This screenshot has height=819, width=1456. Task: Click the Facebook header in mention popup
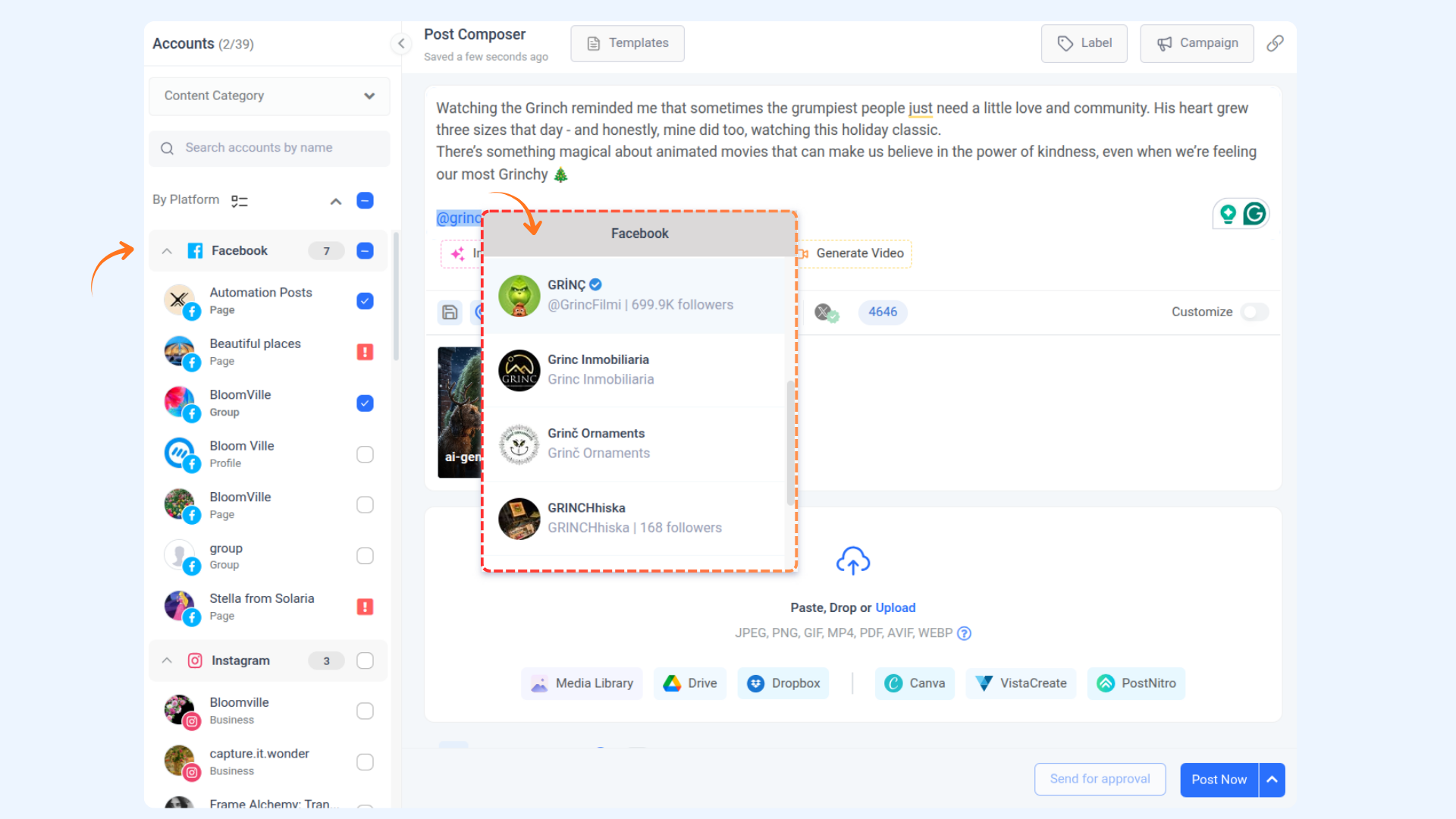(x=639, y=234)
